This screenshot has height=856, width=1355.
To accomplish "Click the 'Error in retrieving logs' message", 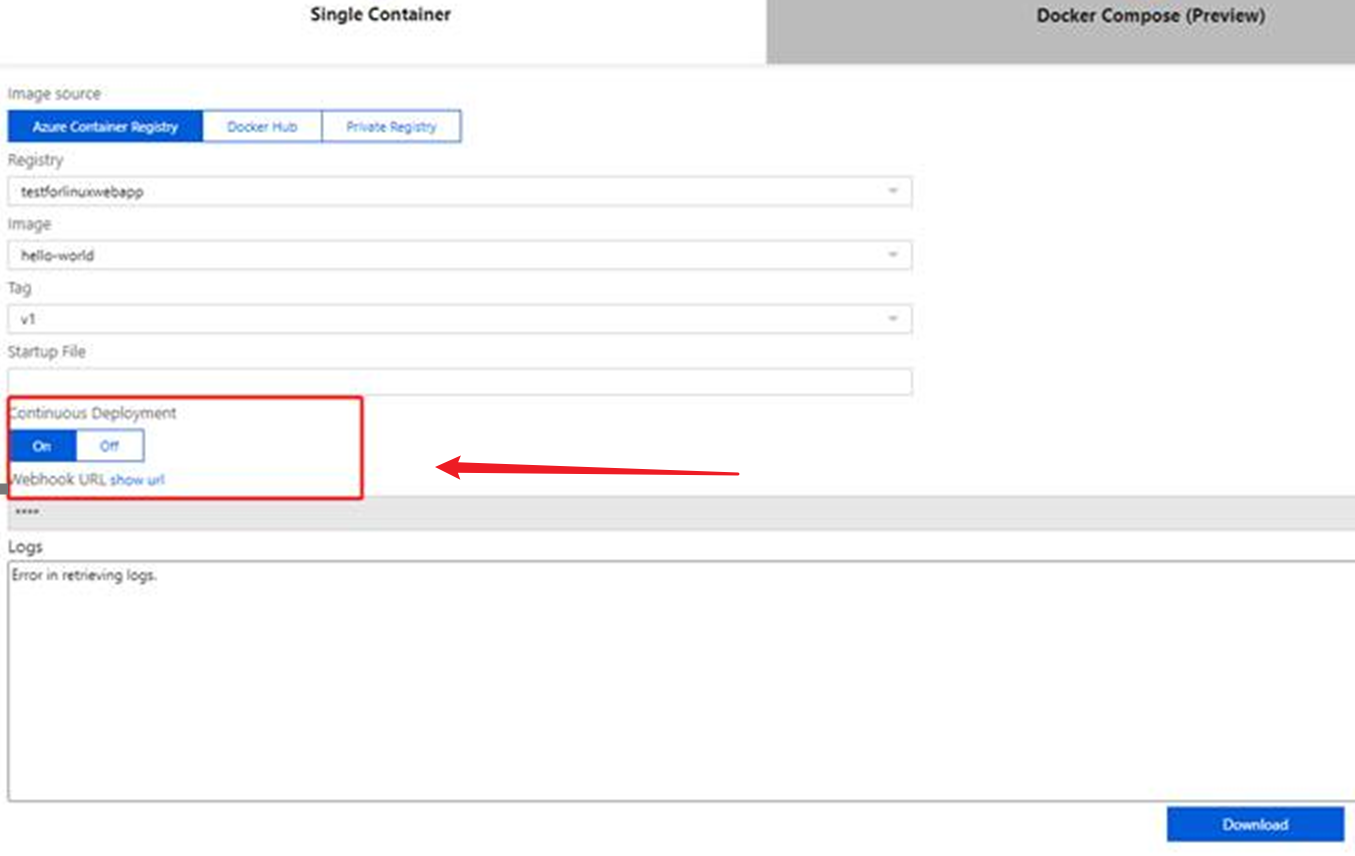I will coord(84,576).
